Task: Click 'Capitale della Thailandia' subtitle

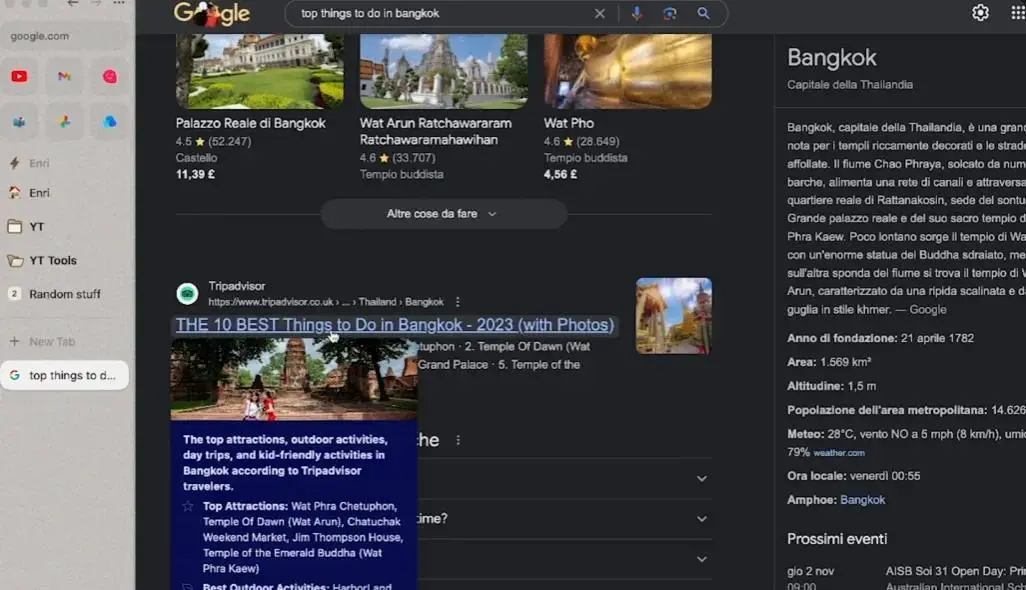Action: click(x=849, y=84)
